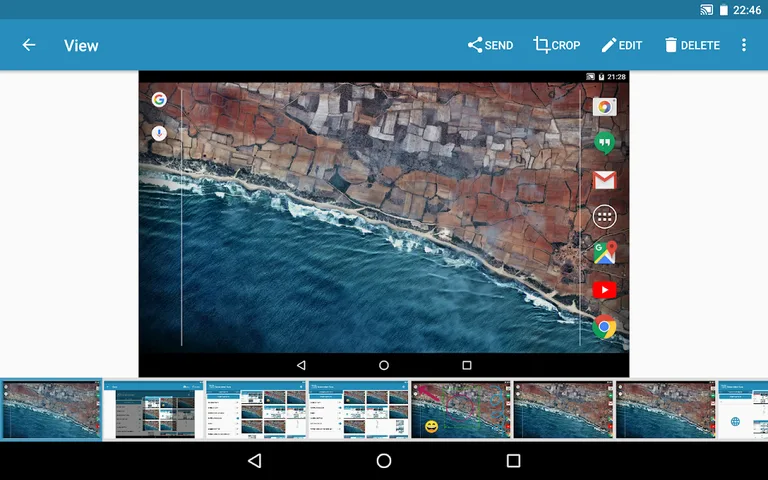Open the CROP tool
Viewport: 768px width, 480px height.
[x=556, y=45]
